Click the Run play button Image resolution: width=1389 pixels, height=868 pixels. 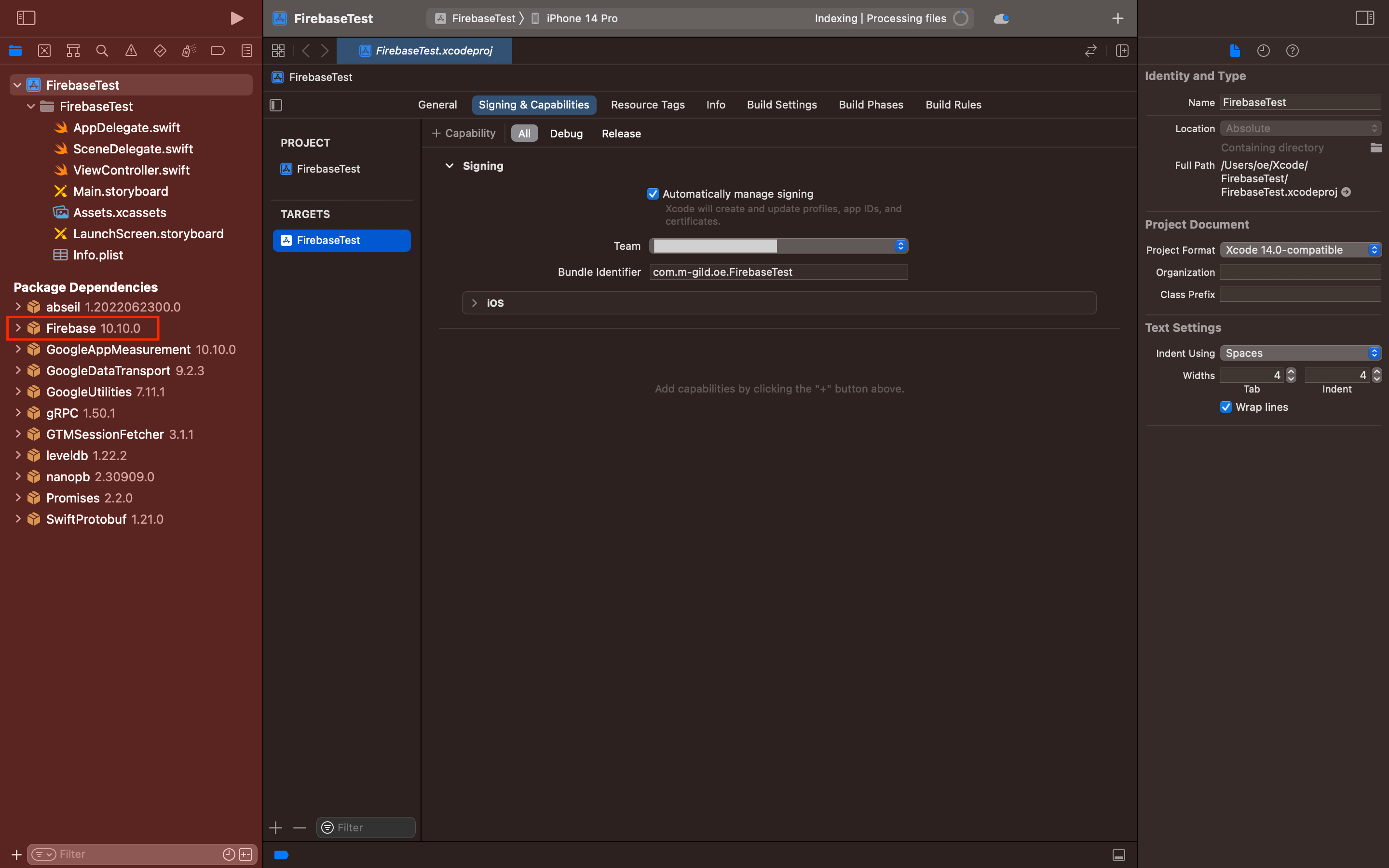coord(236,18)
